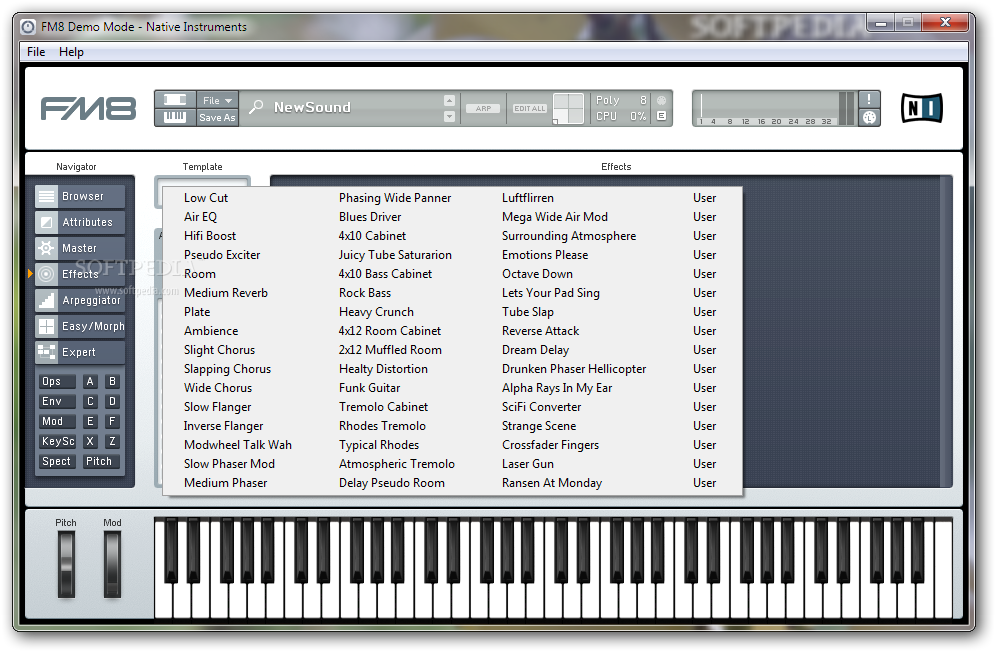Click the clock icon below the exclamation button

tap(869, 118)
